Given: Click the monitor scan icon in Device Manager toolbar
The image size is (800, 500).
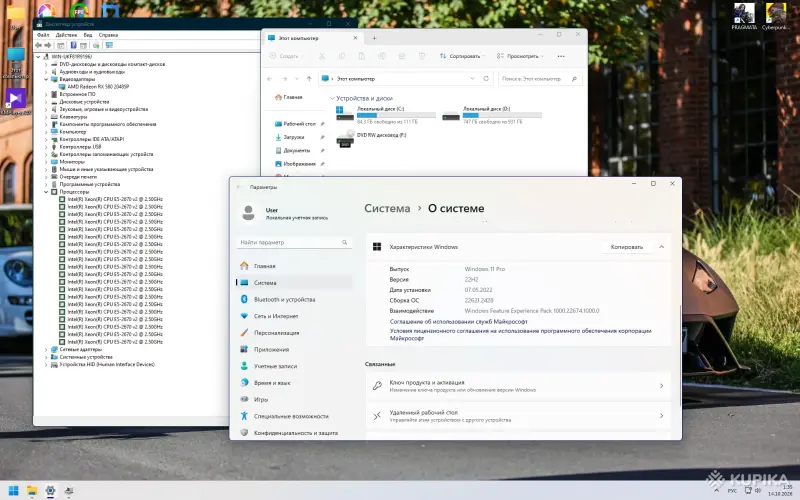Looking at the screenshot, I should (109, 45).
